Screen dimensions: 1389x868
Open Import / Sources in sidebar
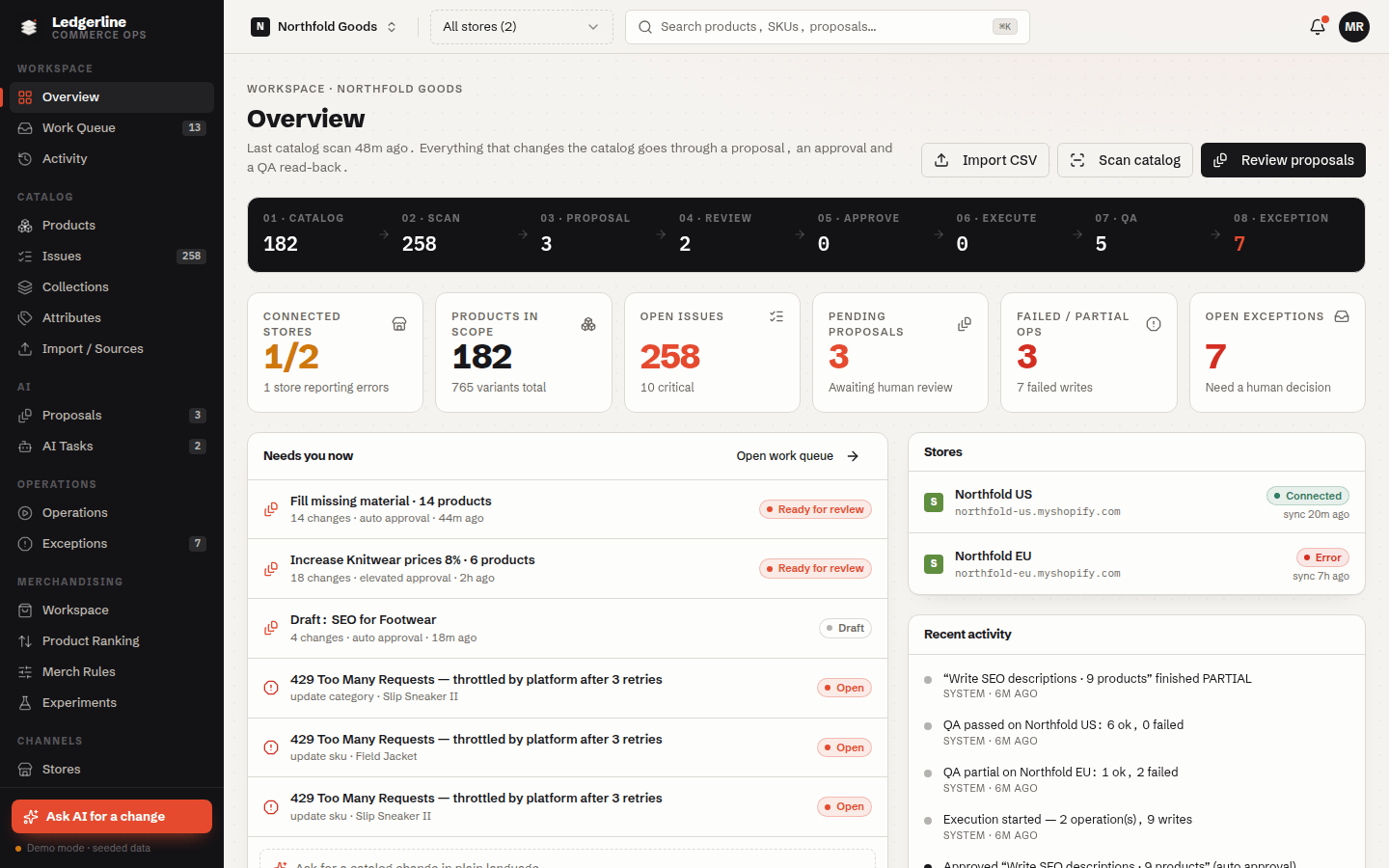tap(112, 349)
